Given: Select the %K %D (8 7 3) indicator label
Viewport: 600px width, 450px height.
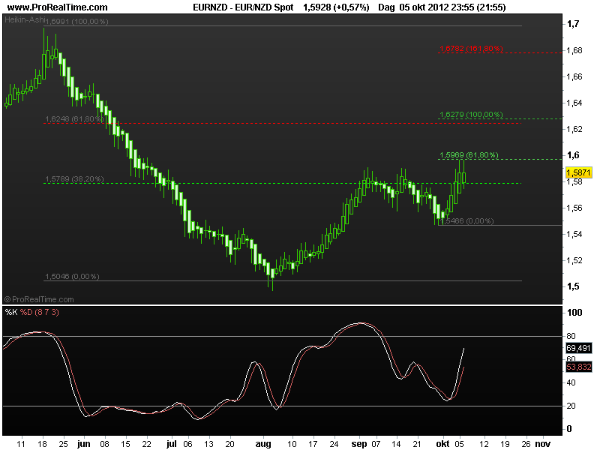Looking at the screenshot, I should pyautogui.click(x=32, y=312).
